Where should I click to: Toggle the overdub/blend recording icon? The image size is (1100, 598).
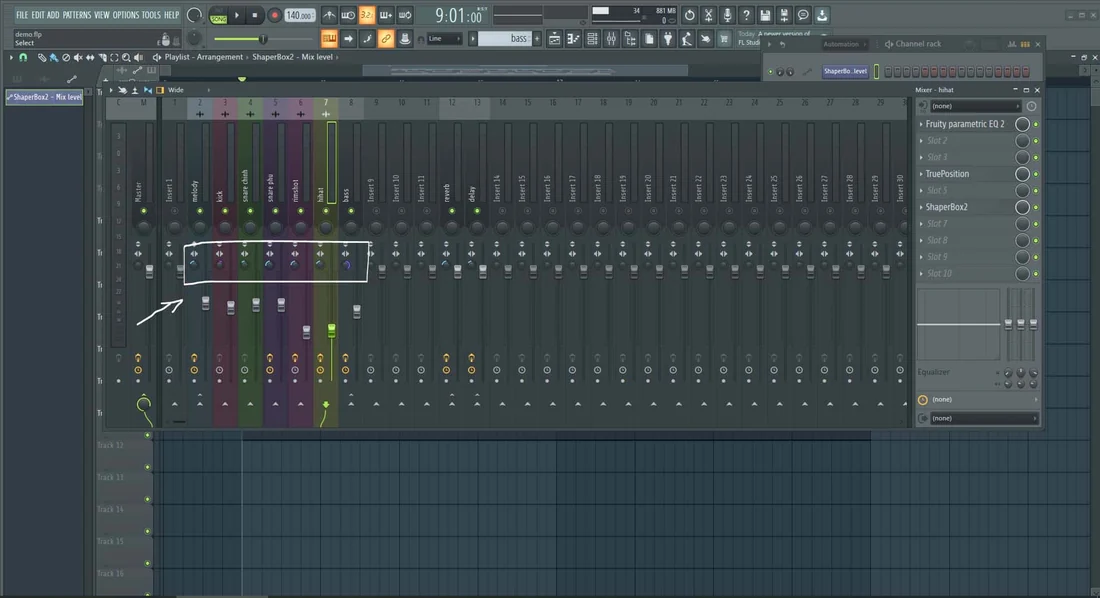[x=386, y=15]
